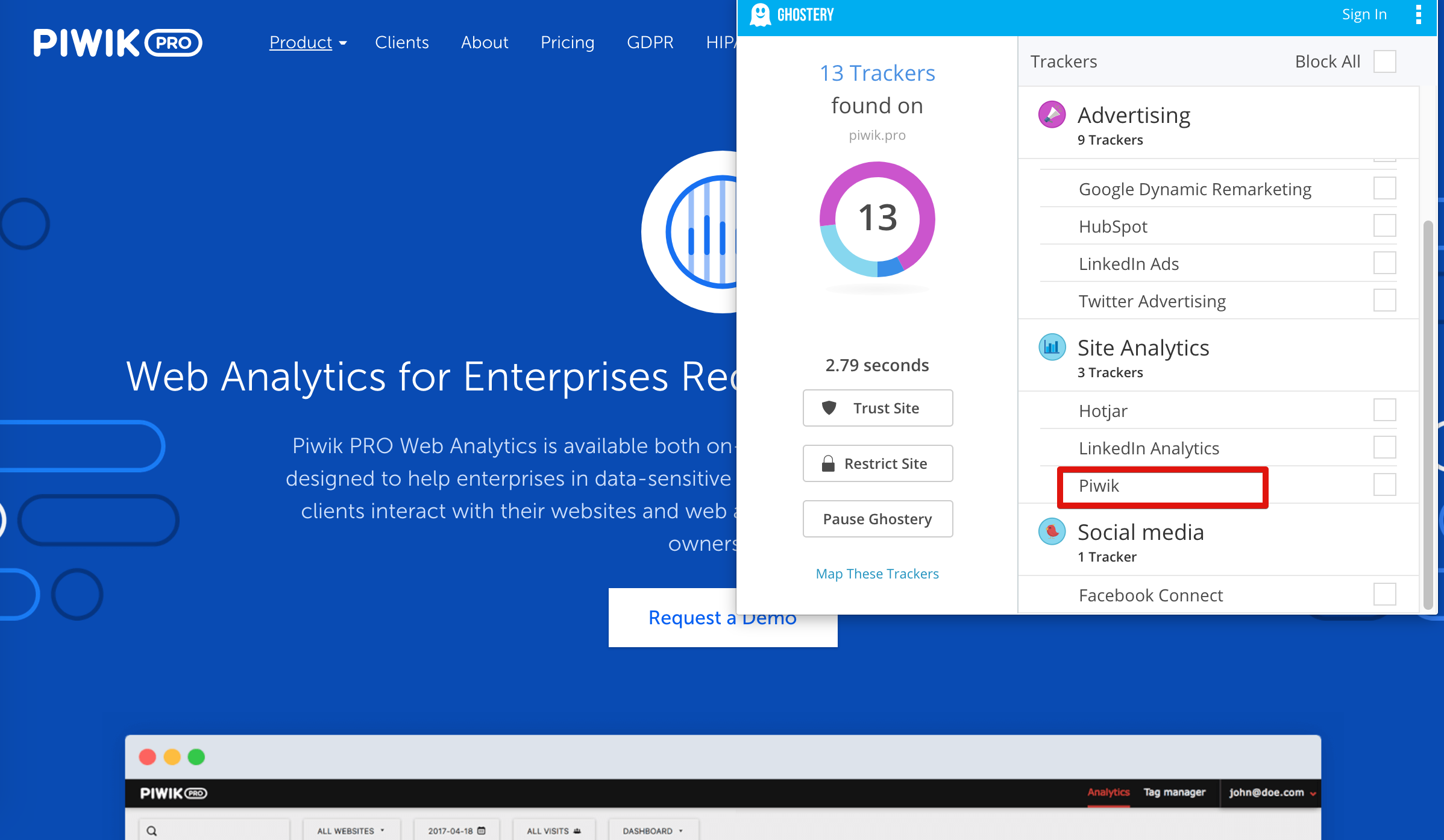Click the red window dot in dashboard preview
Image resolution: width=1444 pixels, height=840 pixels.
148,757
